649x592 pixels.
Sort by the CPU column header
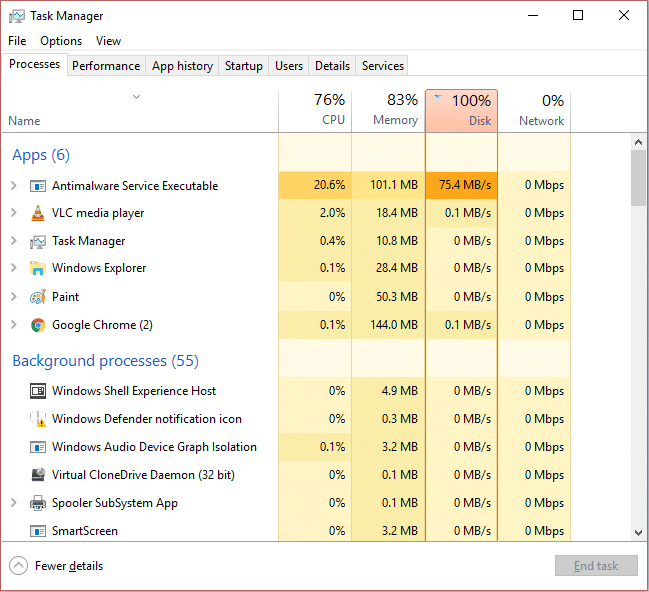tap(315, 111)
